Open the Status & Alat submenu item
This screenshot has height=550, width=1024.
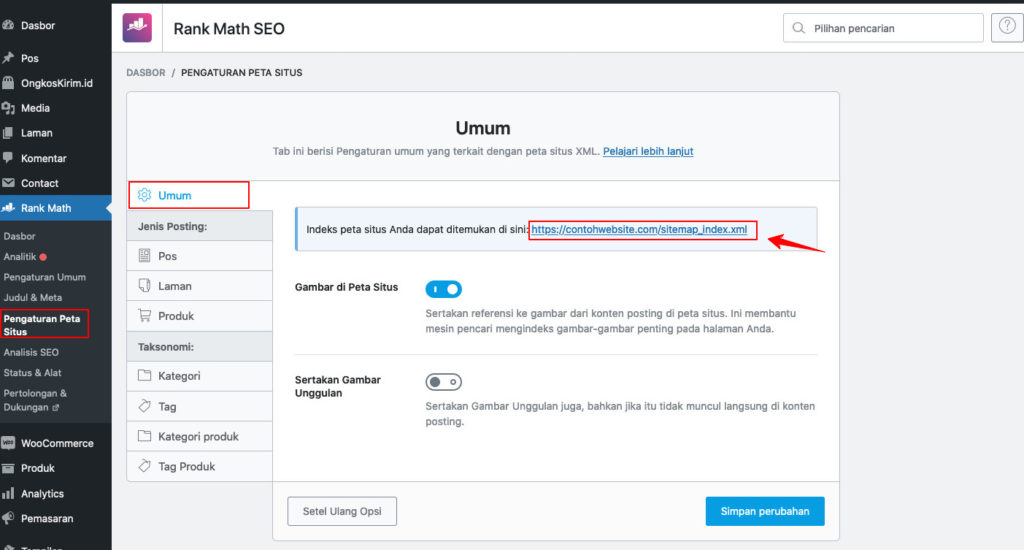point(32,372)
